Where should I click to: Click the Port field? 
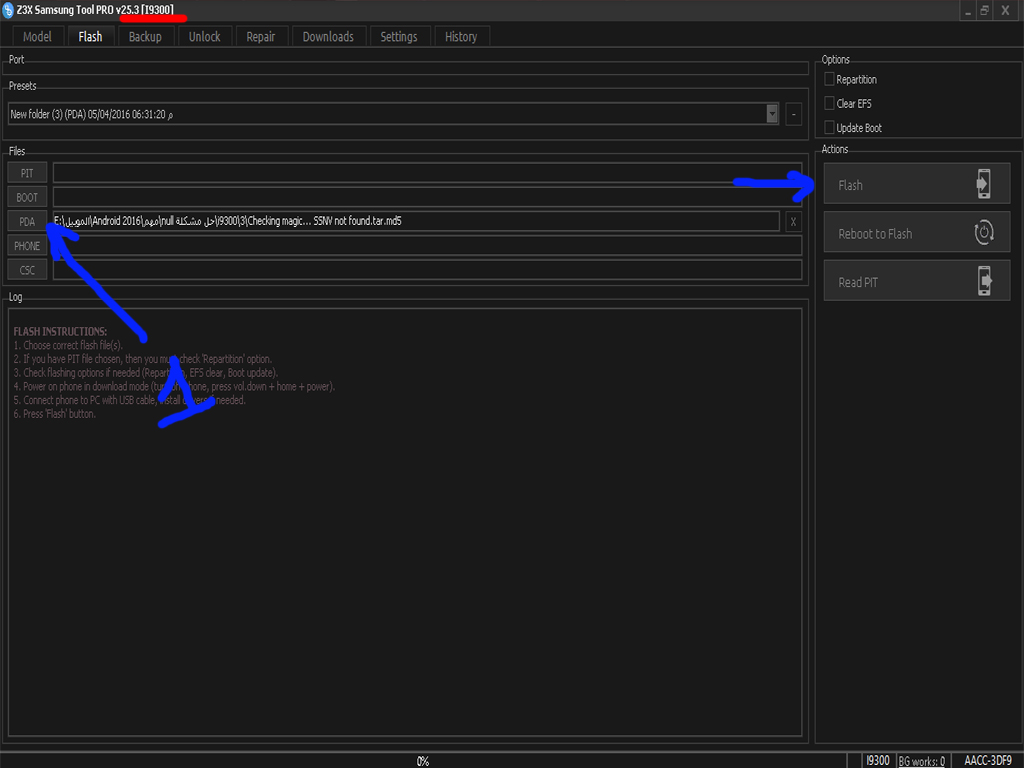pos(406,68)
